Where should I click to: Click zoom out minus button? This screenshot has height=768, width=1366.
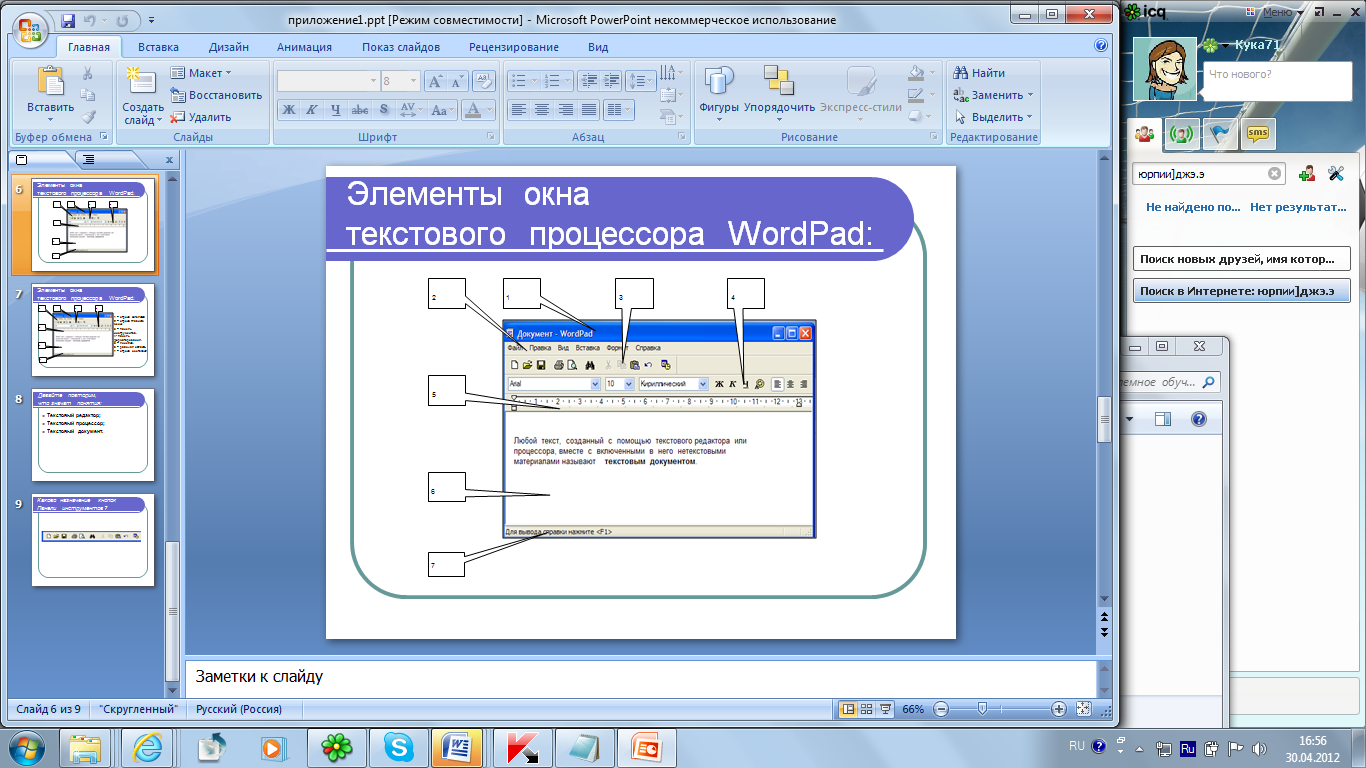coord(941,709)
